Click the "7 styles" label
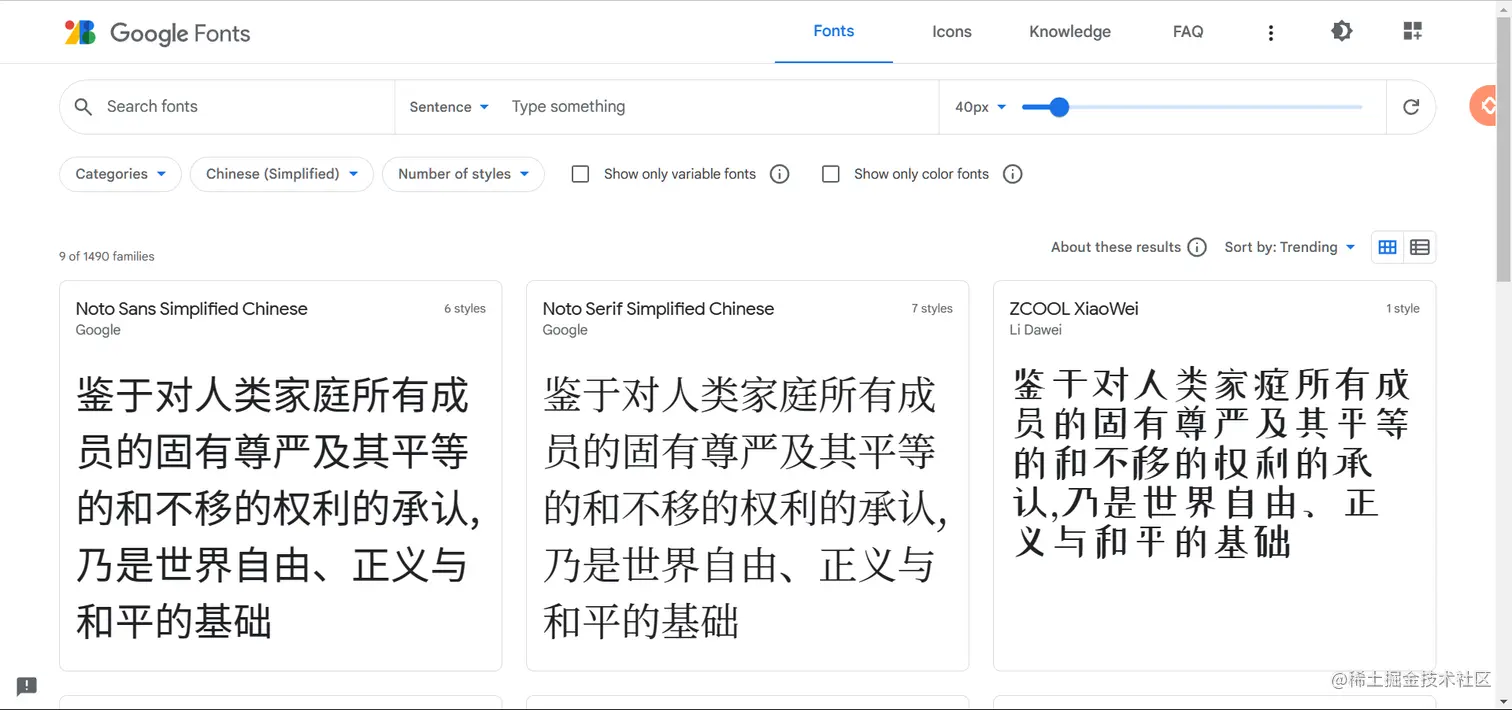The width and height of the screenshot is (1512, 710). pyautogui.click(x=932, y=309)
